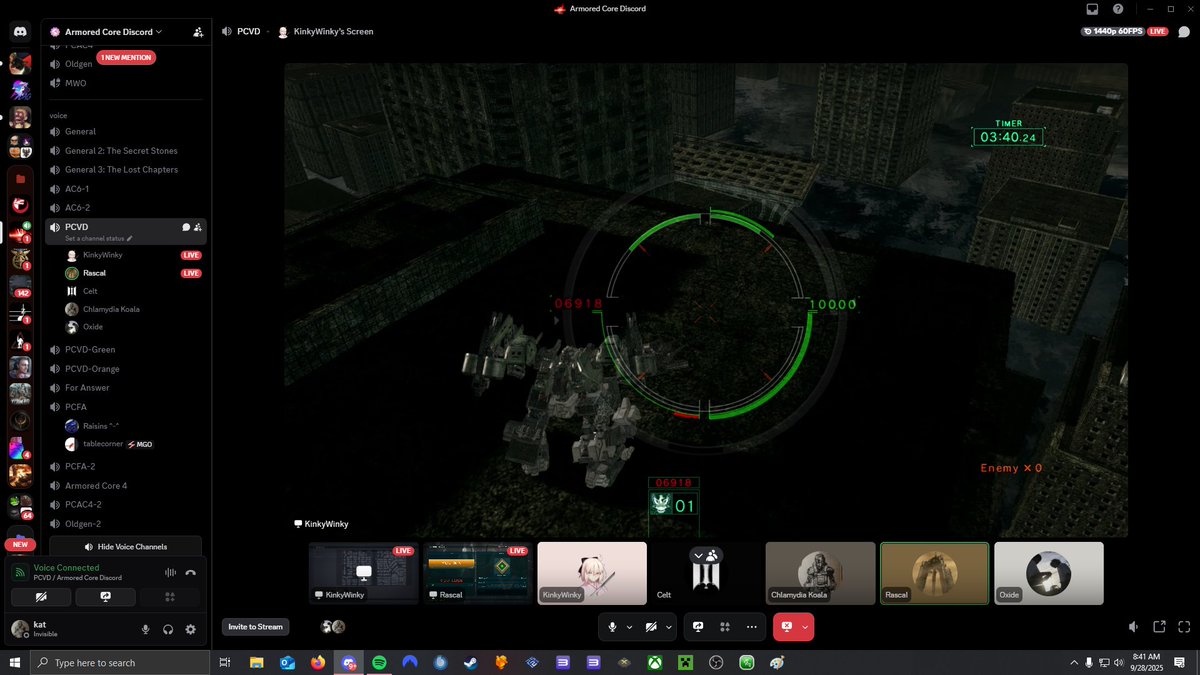Pop out the stream window
The image size is (1200, 675).
tap(1159, 627)
